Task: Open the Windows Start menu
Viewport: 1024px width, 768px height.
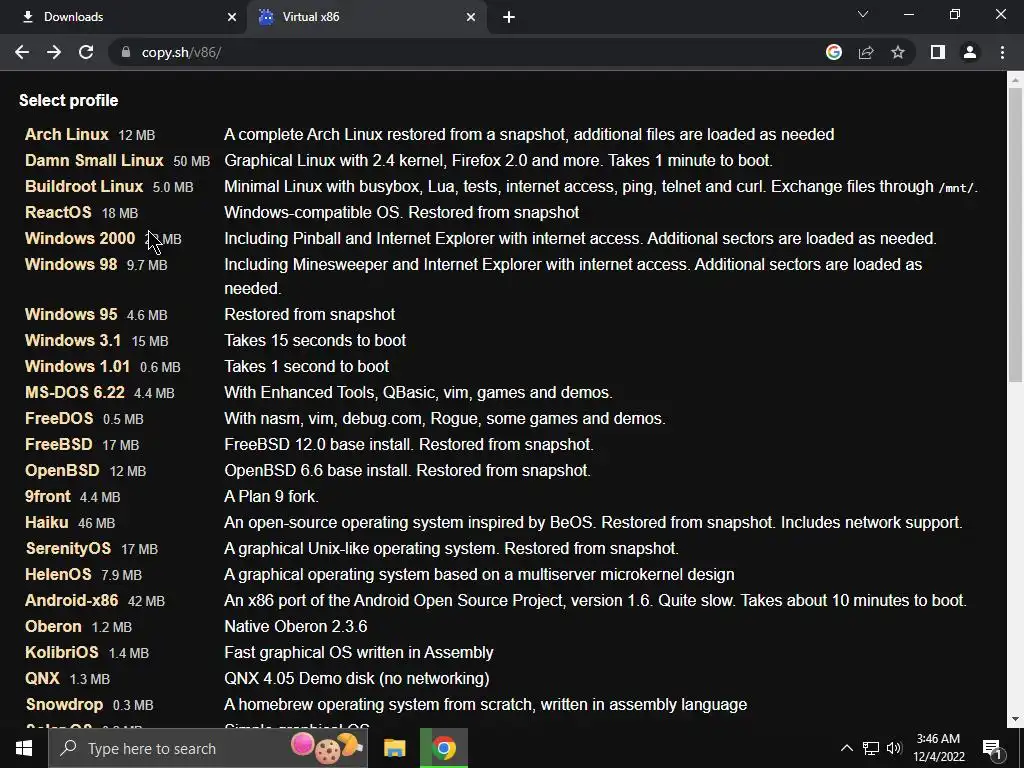Action: click(x=24, y=748)
